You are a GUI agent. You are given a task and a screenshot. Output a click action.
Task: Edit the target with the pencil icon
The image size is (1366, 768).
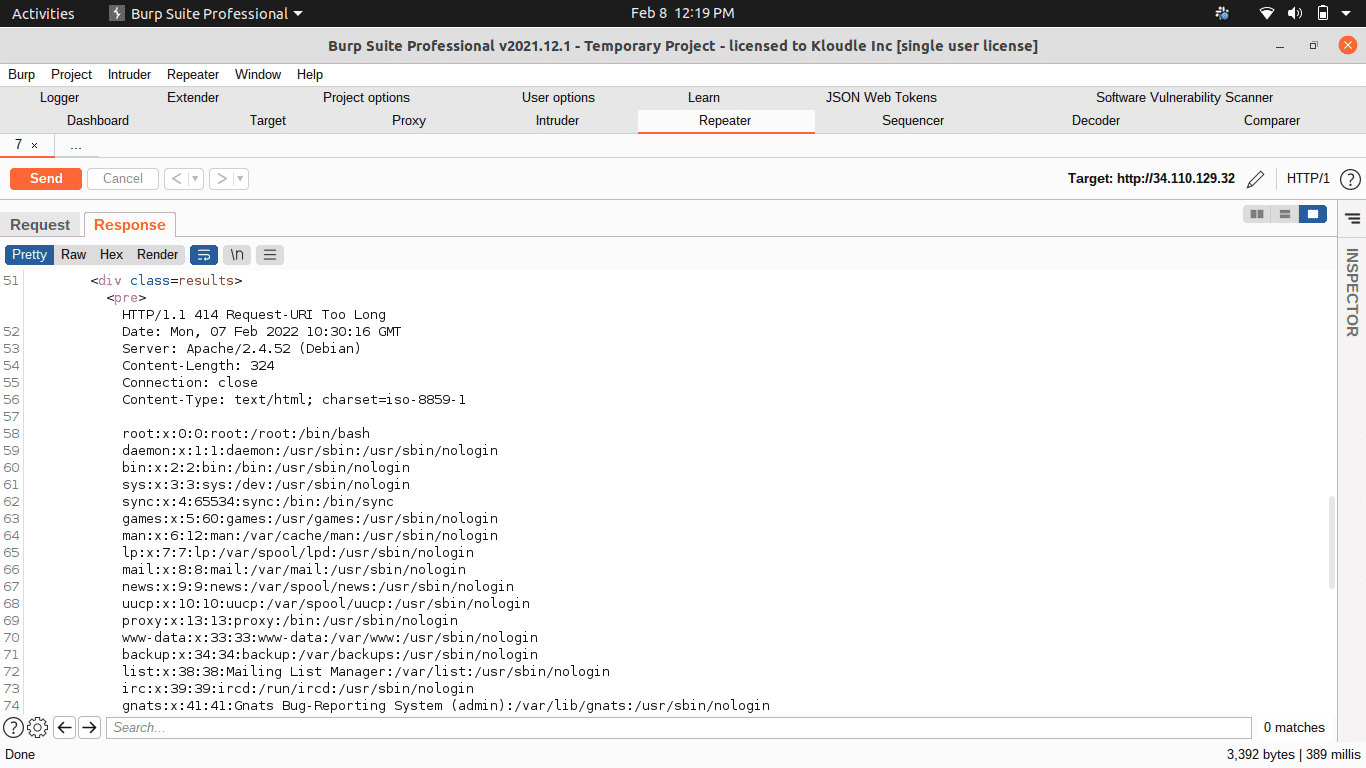1256,179
